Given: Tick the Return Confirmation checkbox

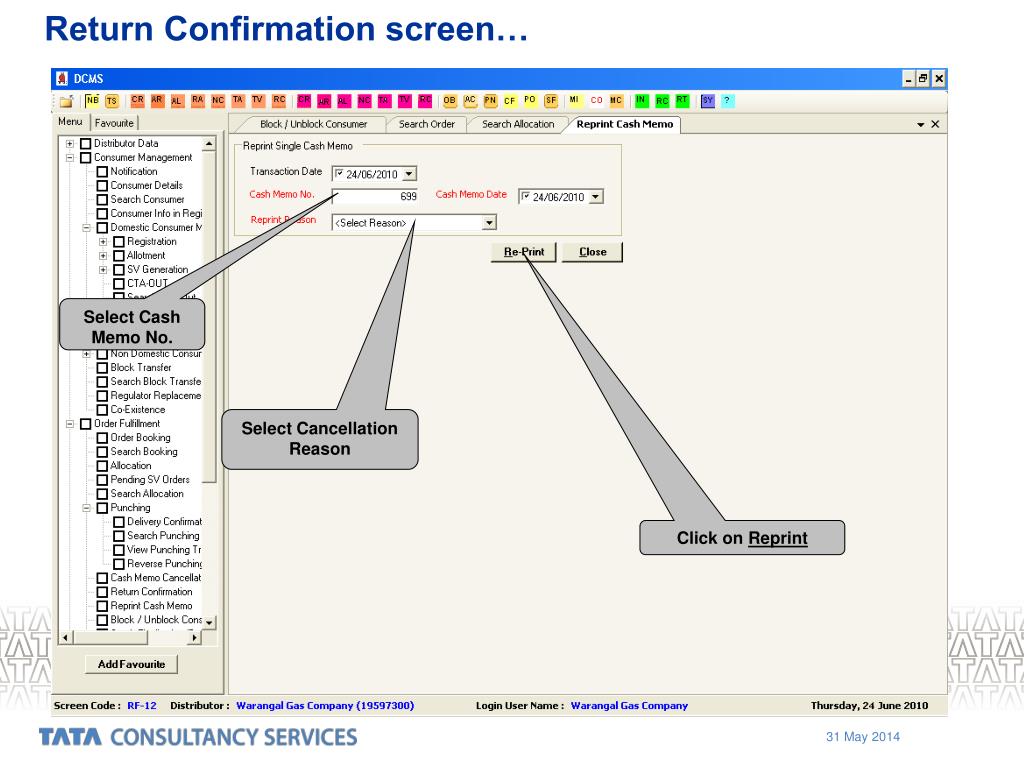Looking at the screenshot, I should pos(102,592).
